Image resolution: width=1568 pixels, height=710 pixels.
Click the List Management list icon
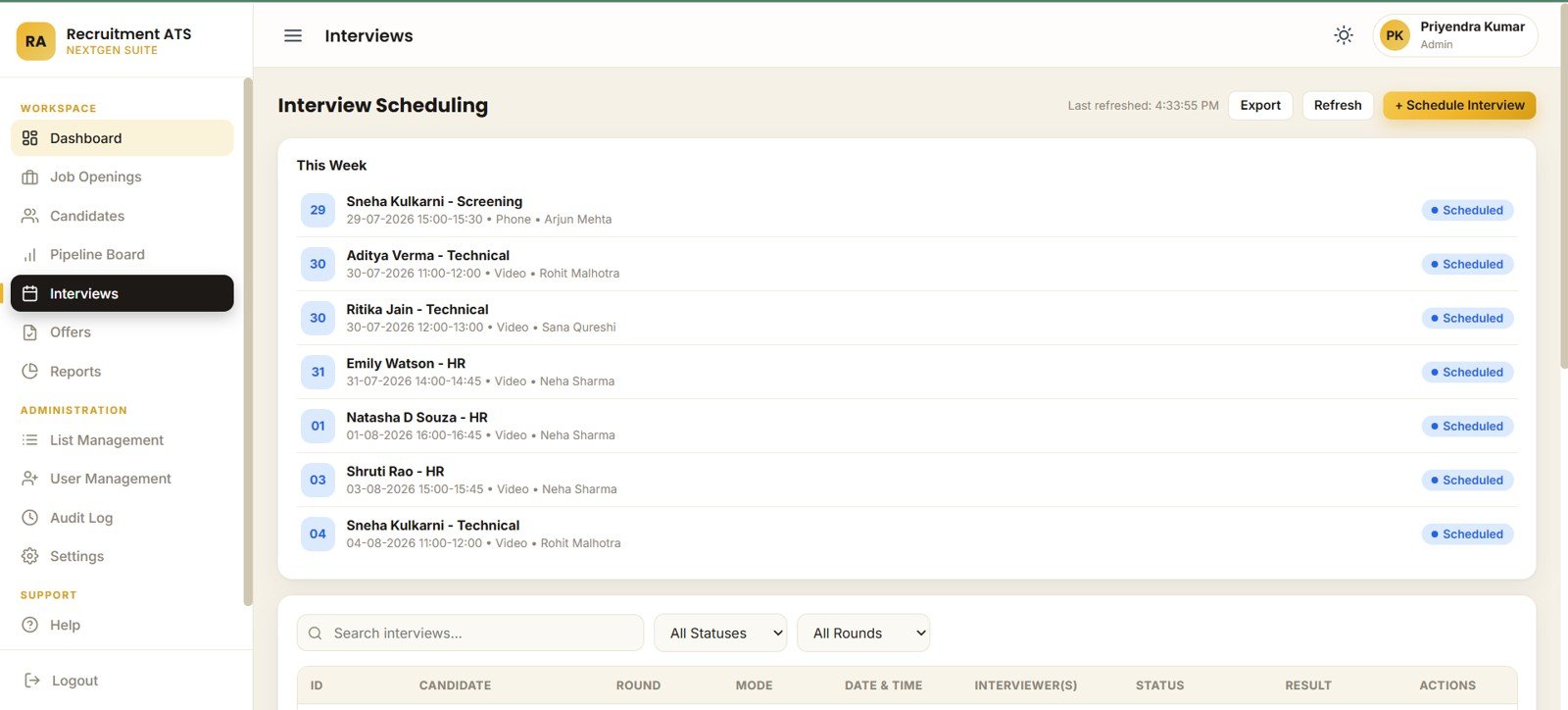[30, 440]
